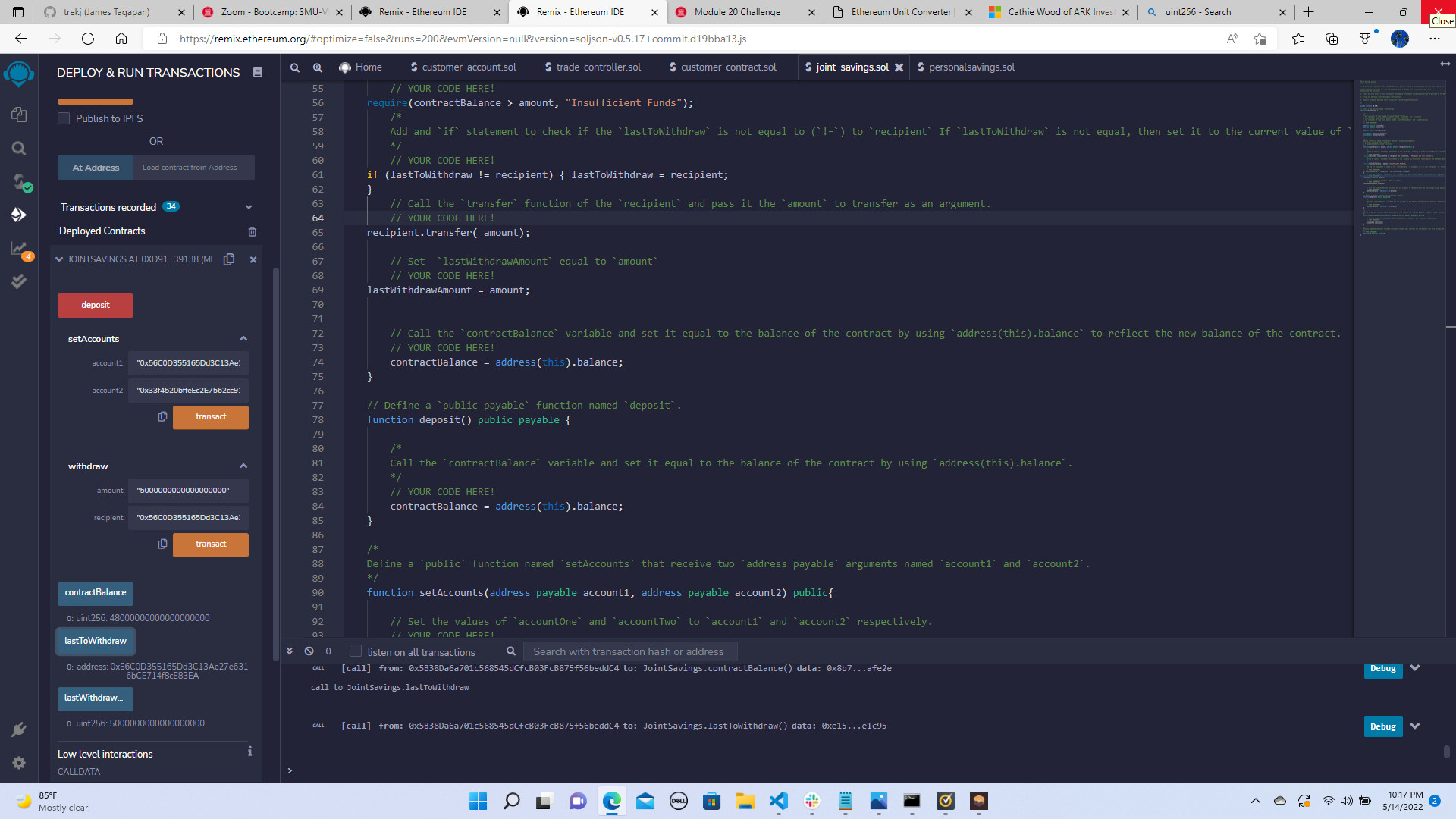
Task: Collapse the Transactions recorded section
Action: coord(249,206)
